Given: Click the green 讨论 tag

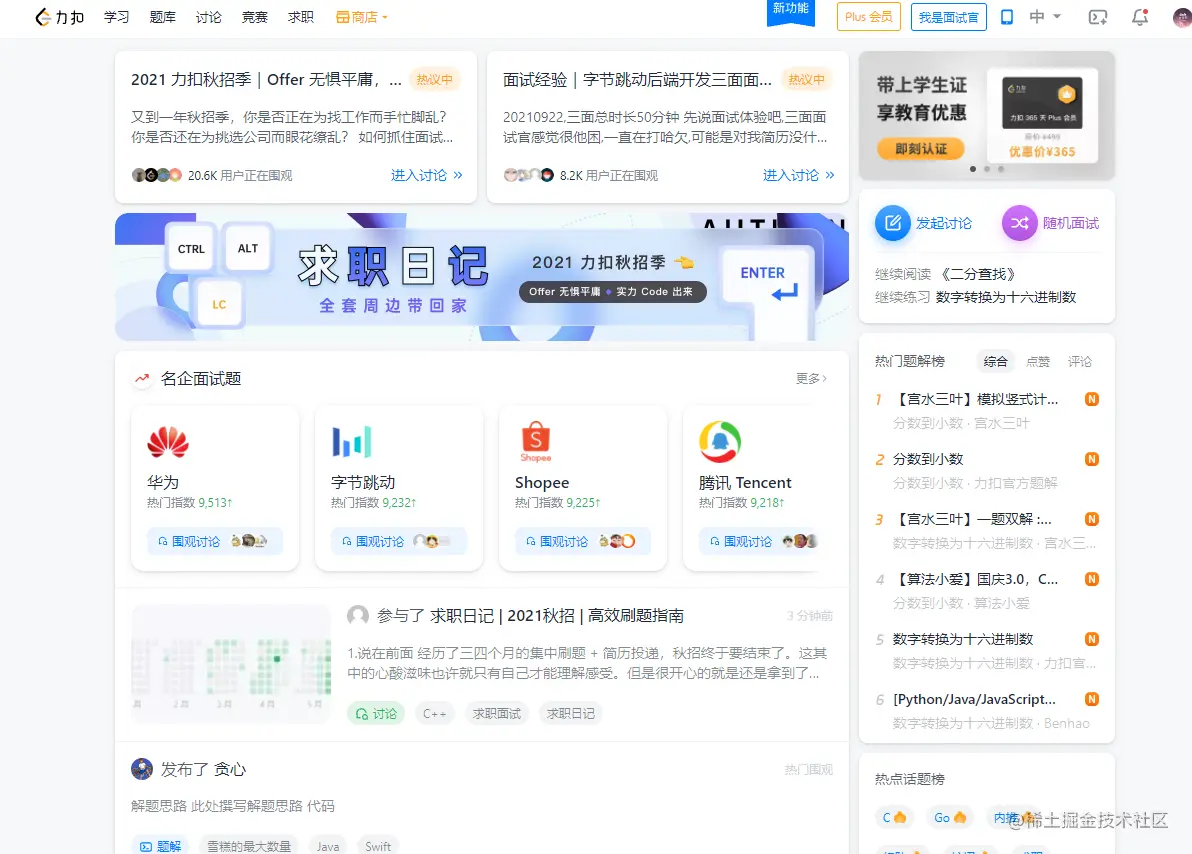Looking at the screenshot, I should 376,713.
